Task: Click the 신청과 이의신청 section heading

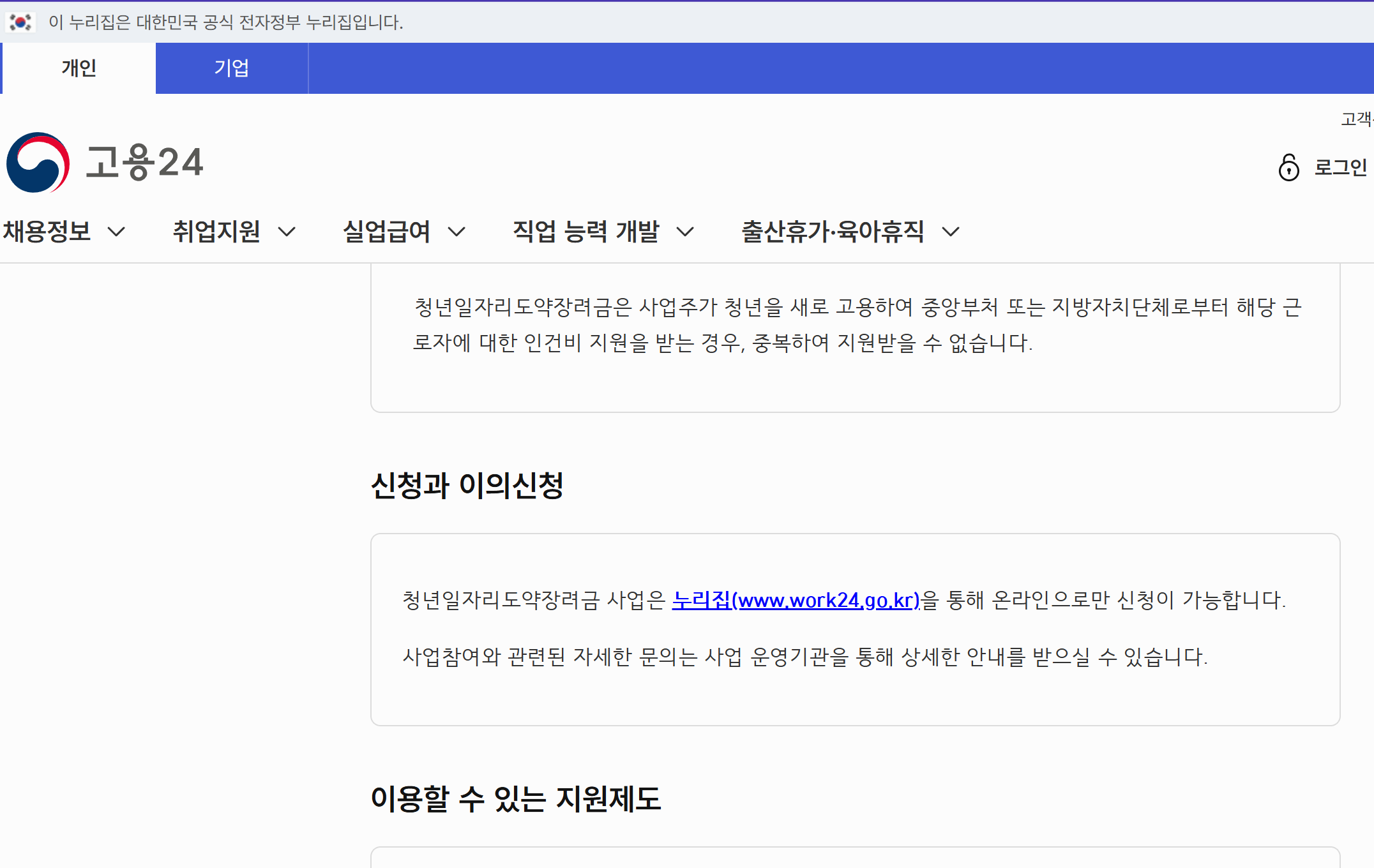Action: [x=467, y=485]
